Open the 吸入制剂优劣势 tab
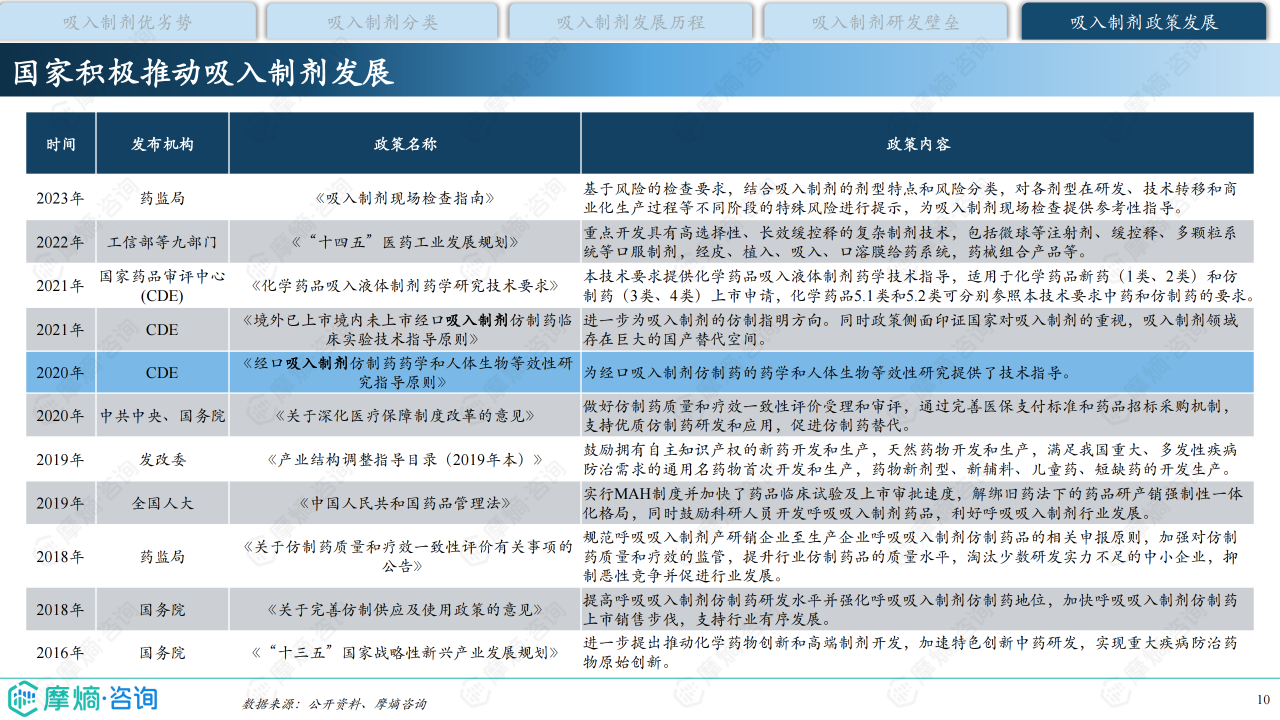The image size is (1280, 720). (x=128, y=22)
